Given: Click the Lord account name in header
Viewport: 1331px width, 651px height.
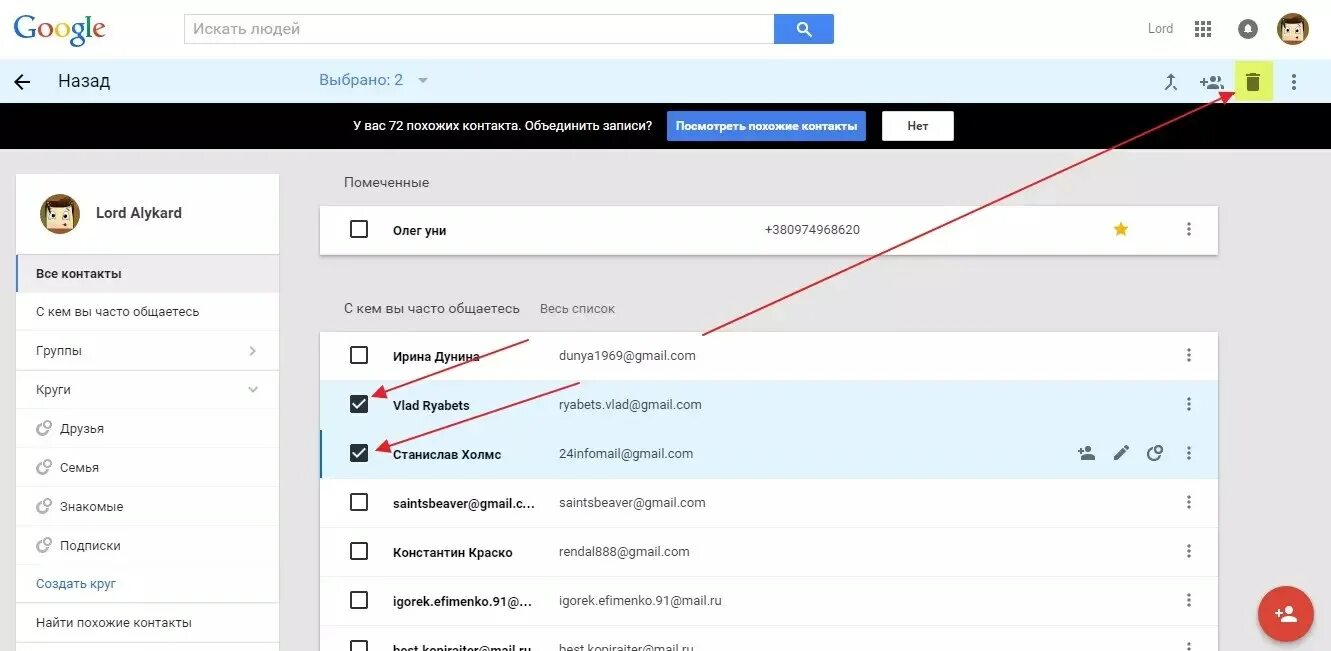Looking at the screenshot, I should [1161, 29].
